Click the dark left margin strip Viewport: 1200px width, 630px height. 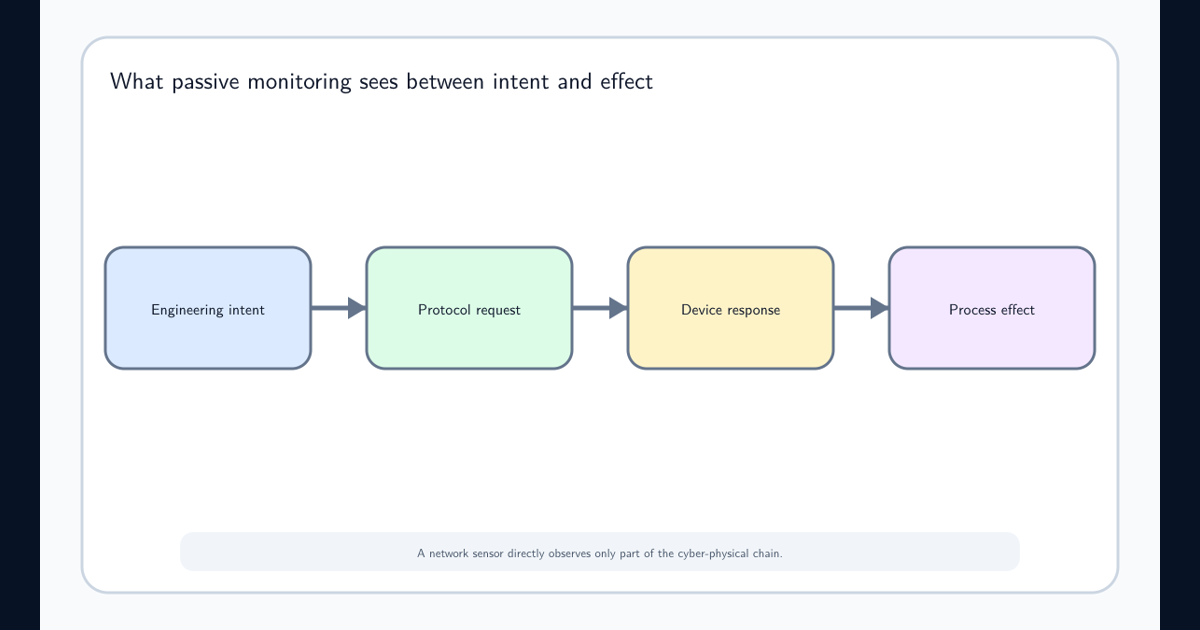20,315
